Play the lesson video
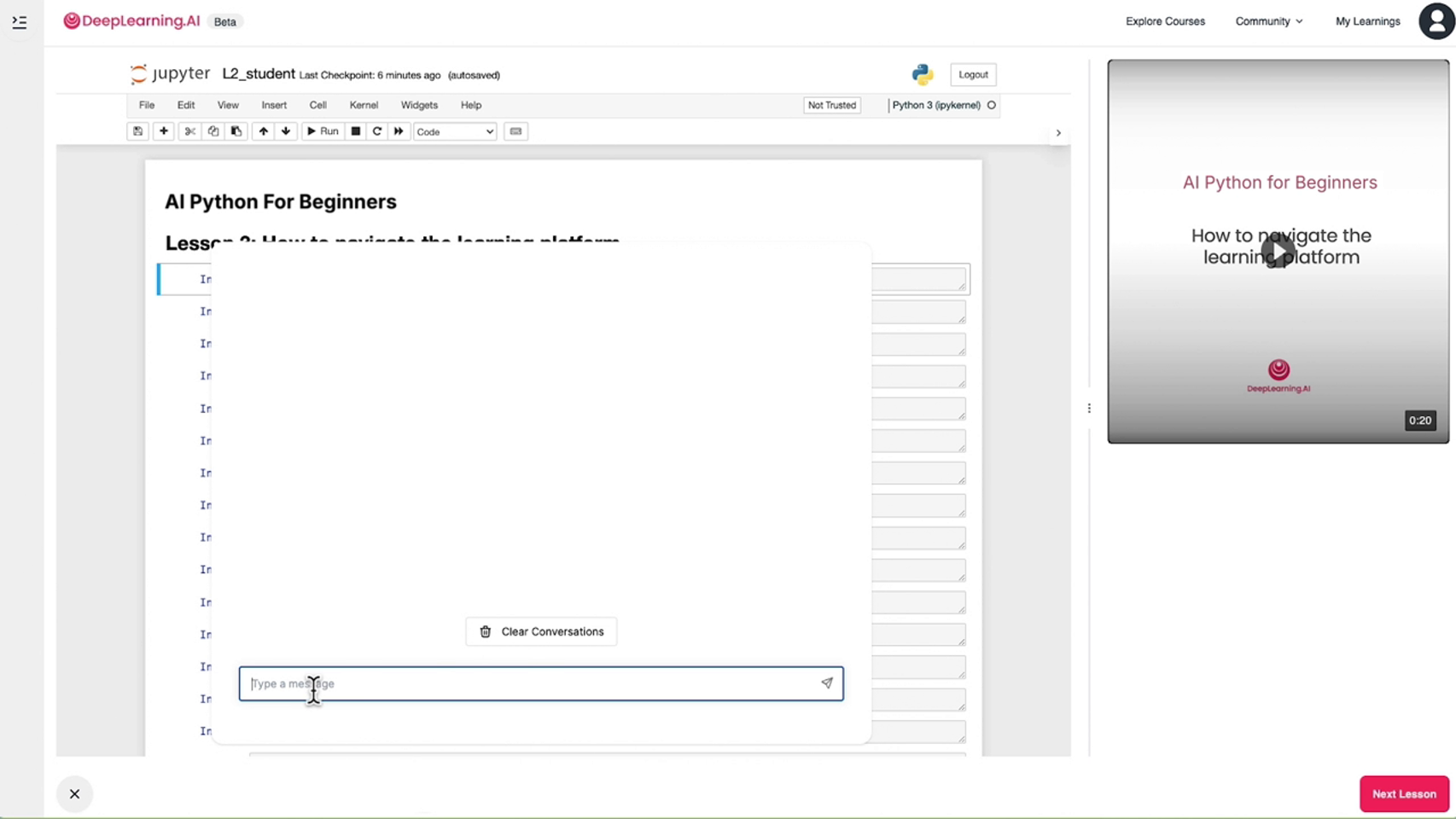 pyautogui.click(x=1278, y=251)
